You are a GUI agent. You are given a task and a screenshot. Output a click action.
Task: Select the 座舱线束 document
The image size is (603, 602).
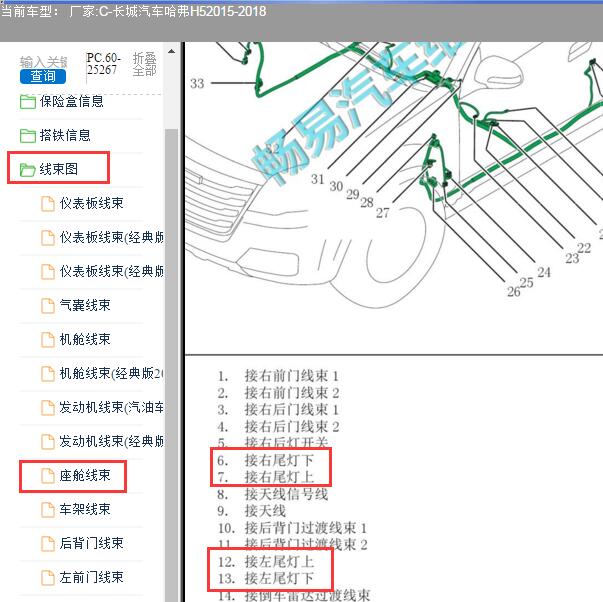85,475
